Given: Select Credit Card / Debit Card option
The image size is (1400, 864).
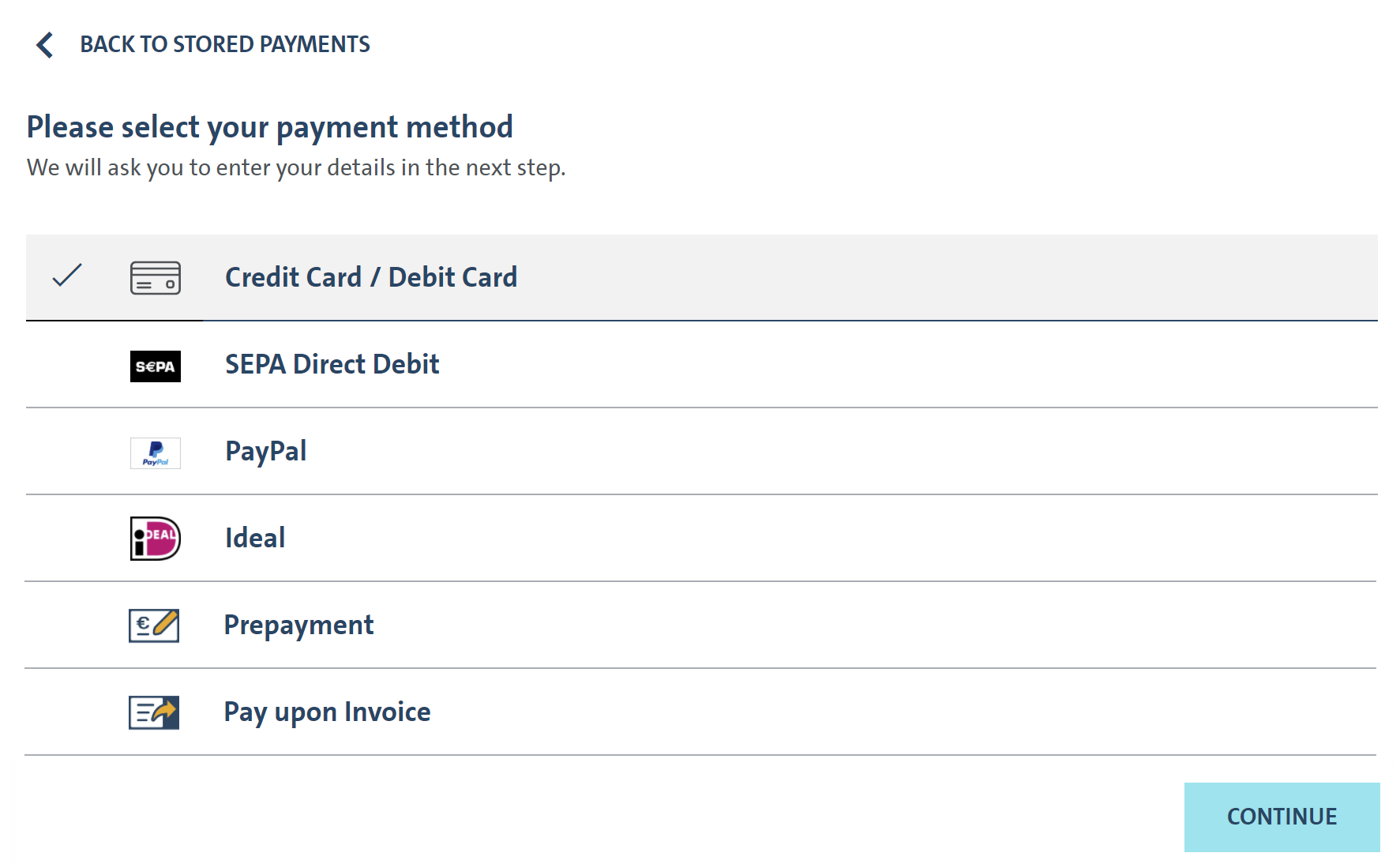Looking at the screenshot, I should [x=371, y=278].
